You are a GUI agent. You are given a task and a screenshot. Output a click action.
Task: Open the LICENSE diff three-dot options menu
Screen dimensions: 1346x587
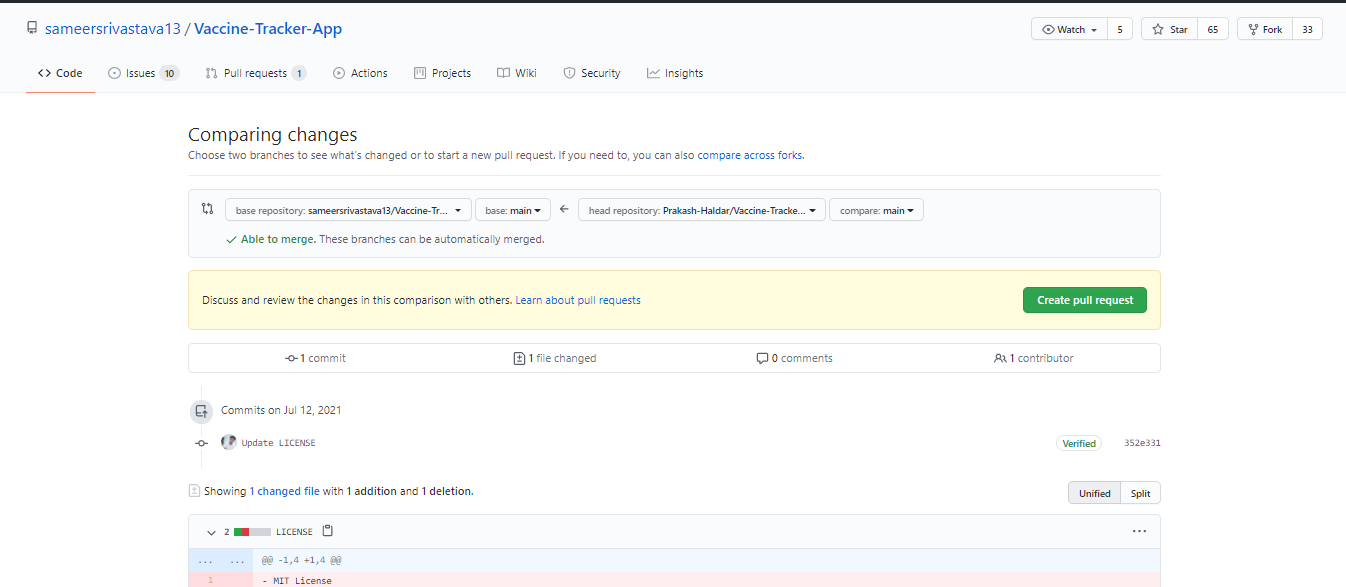point(1139,531)
